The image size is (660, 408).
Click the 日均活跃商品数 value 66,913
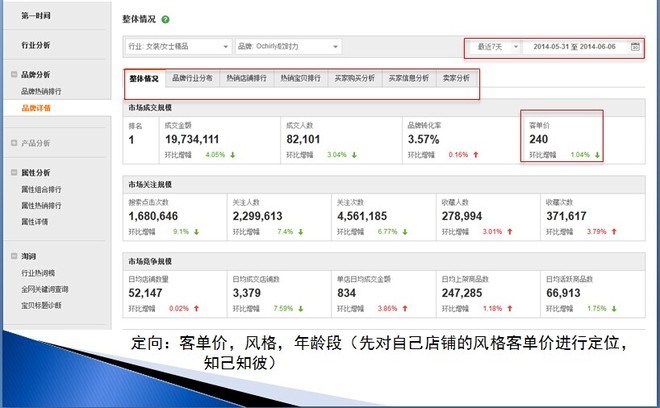click(x=563, y=293)
